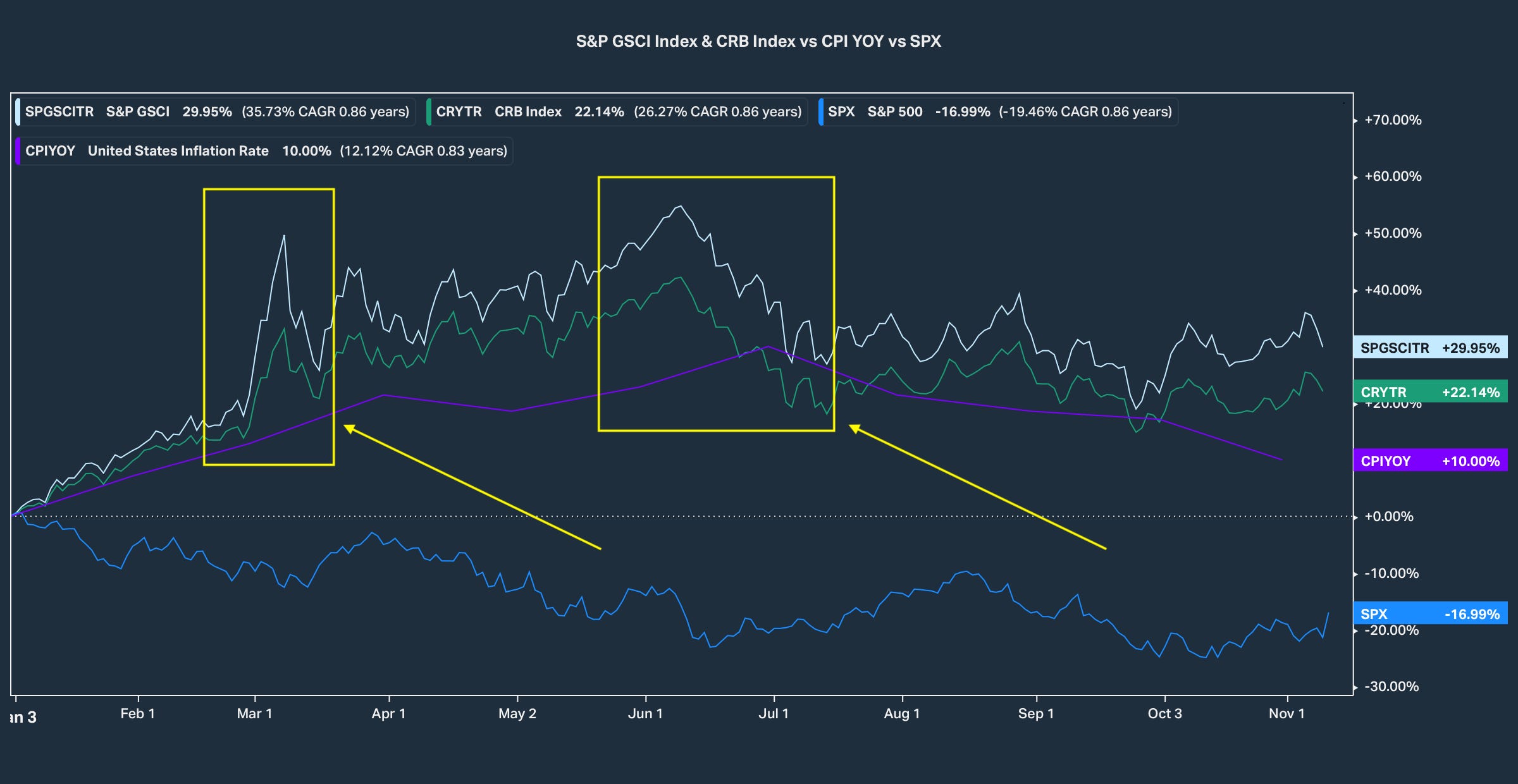Click the tip of the right yellow arrow

[851, 426]
